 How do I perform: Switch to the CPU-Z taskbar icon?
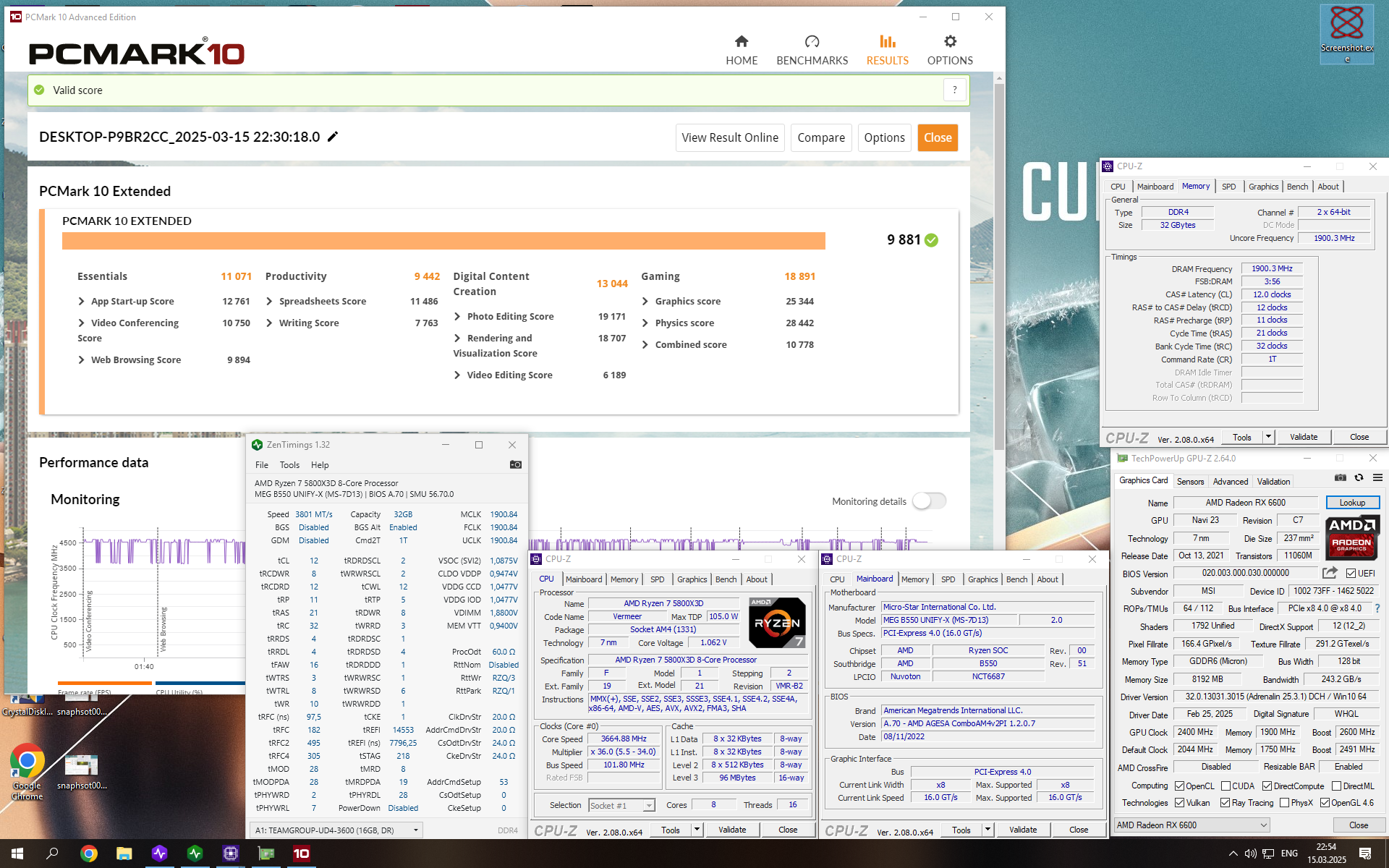pos(231,854)
